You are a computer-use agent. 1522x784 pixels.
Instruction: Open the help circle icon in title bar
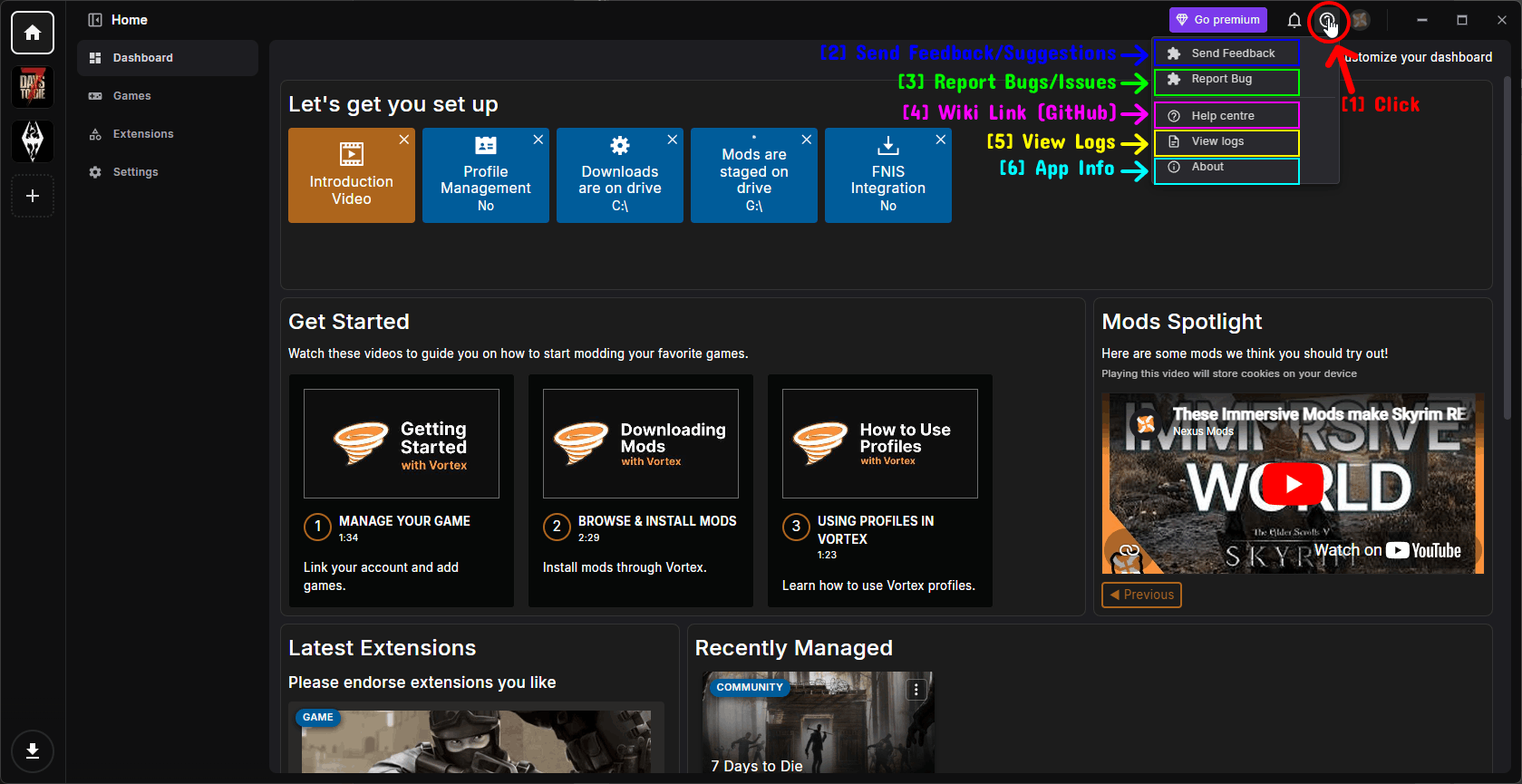[x=1327, y=20]
